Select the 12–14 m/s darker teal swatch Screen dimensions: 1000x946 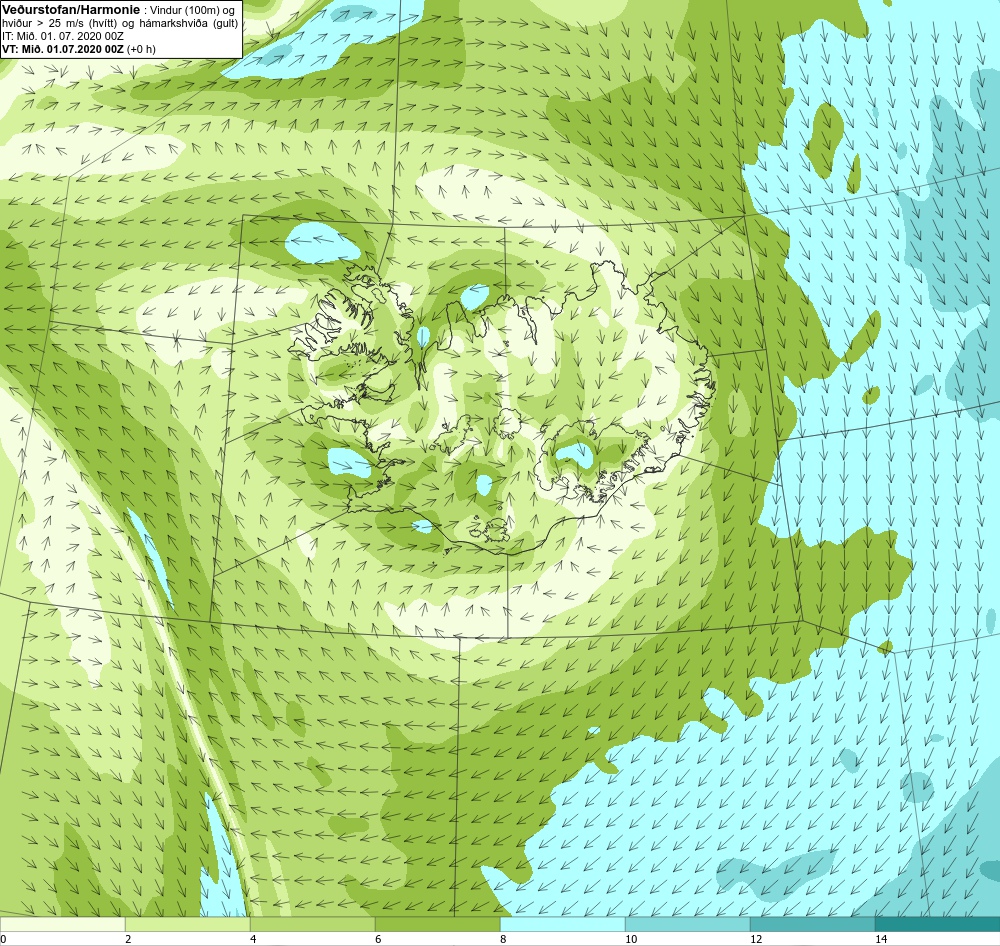coord(812,924)
